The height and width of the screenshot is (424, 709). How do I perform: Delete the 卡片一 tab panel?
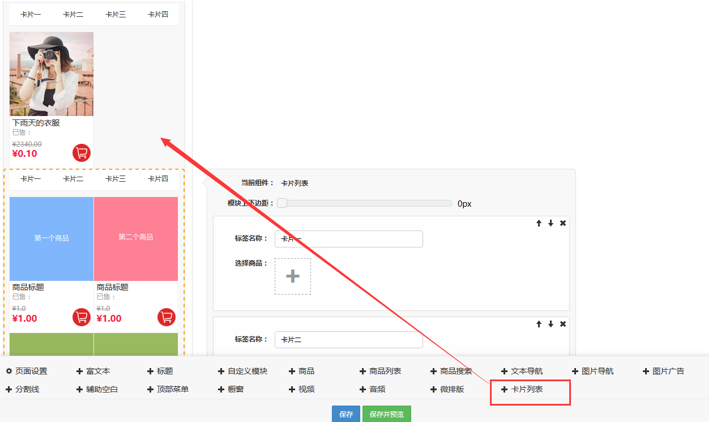(x=563, y=223)
